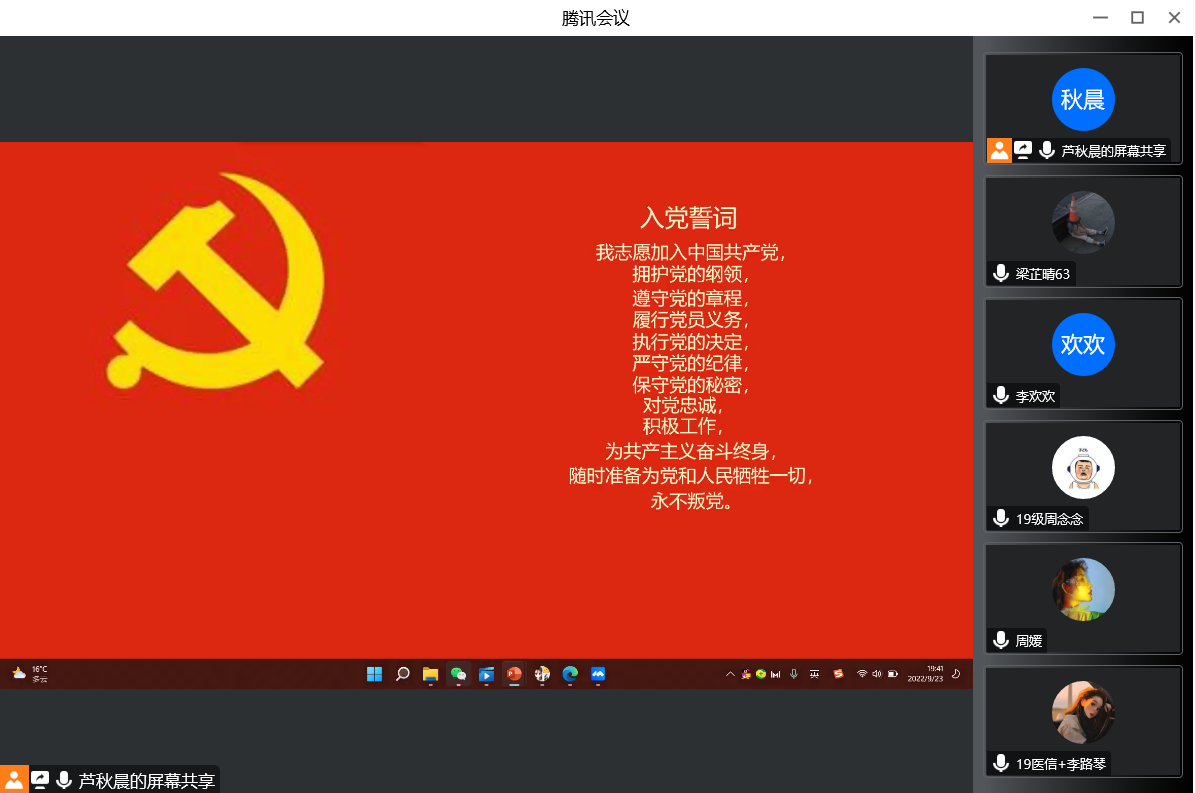Viewport: 1196px width, 793px height.
Task: Open the weather widget showing 16°C
Action: (30, 674)
